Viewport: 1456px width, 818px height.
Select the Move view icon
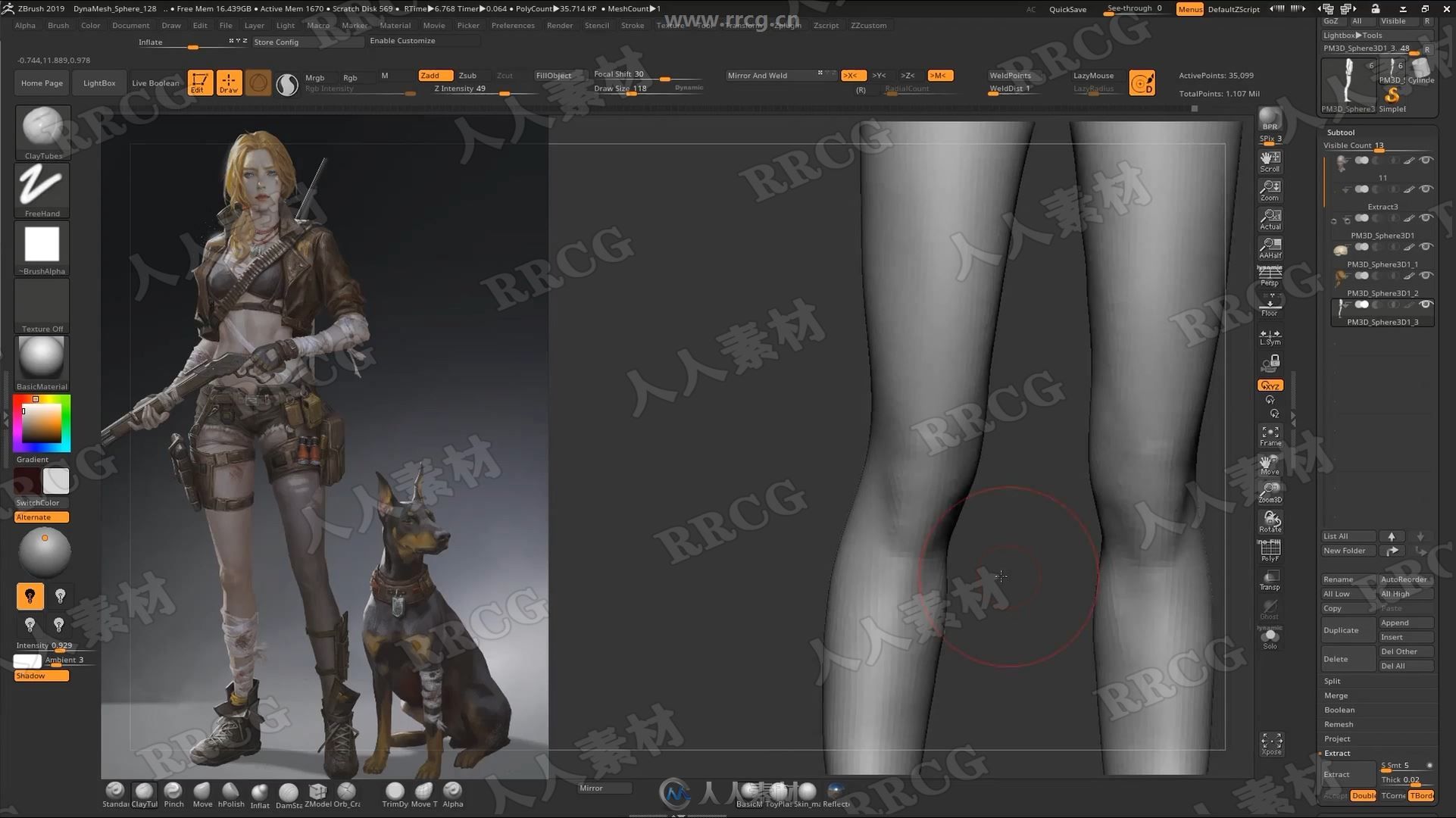pos(1270,464)
